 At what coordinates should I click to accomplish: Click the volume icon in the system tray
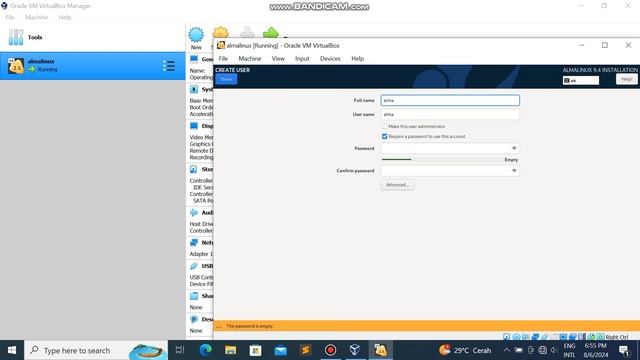554,350
